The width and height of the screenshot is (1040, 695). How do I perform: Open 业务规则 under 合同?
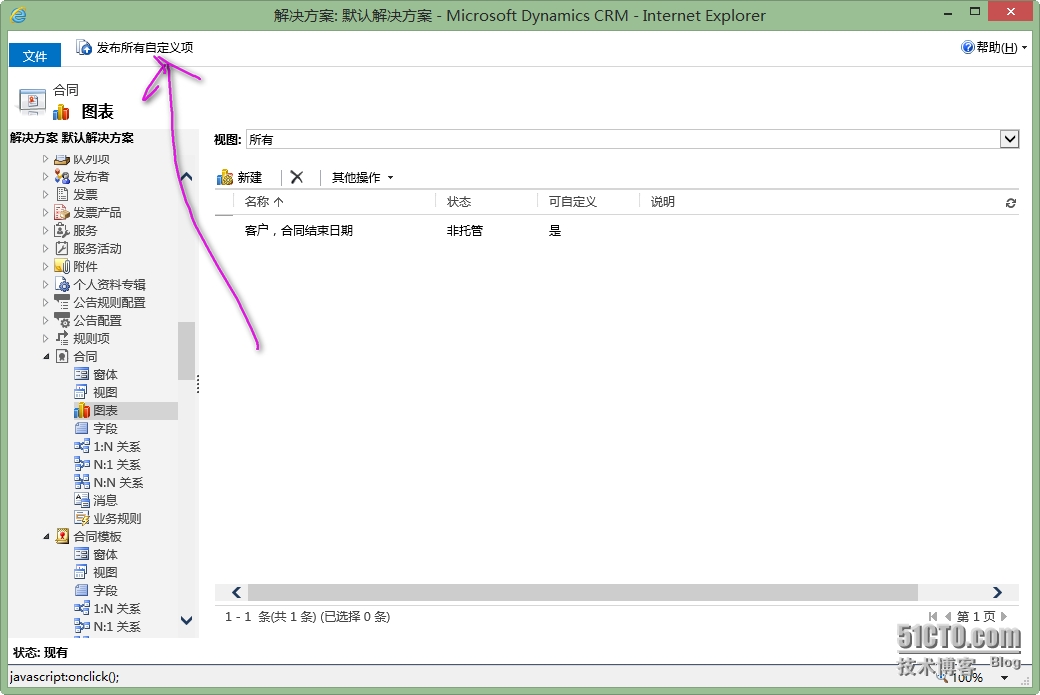pyautogui.click(x=108, y=518)
